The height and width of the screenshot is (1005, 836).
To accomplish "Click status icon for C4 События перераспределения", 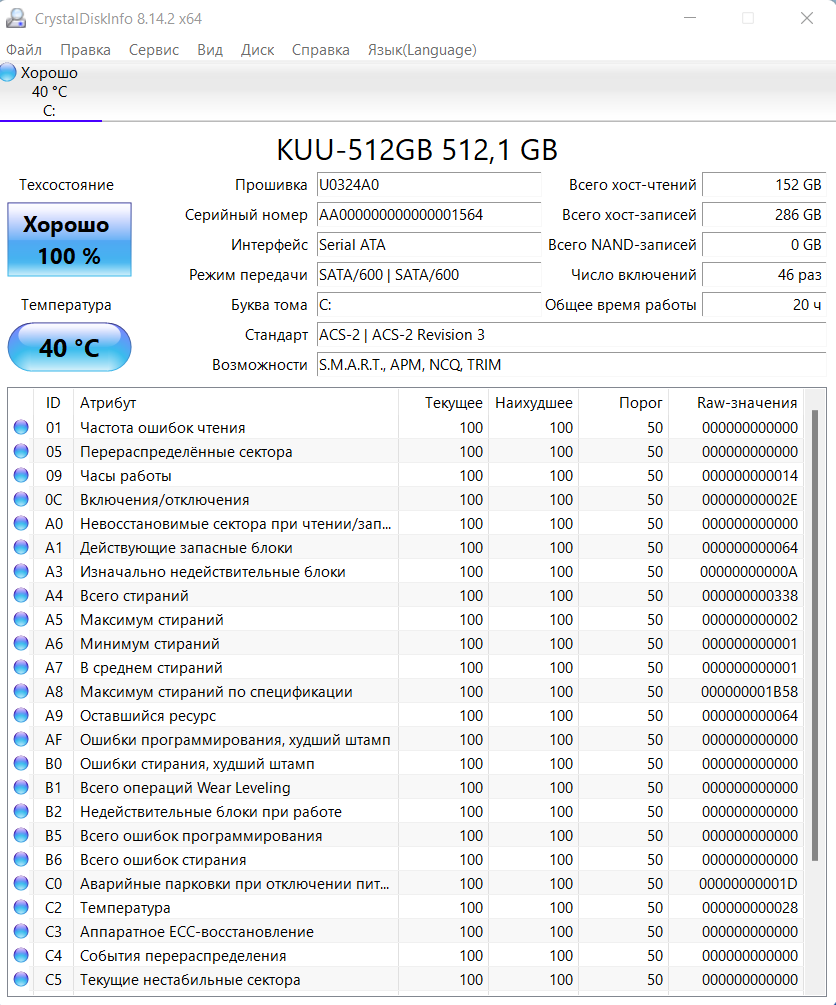I will (x=21, y=955).
